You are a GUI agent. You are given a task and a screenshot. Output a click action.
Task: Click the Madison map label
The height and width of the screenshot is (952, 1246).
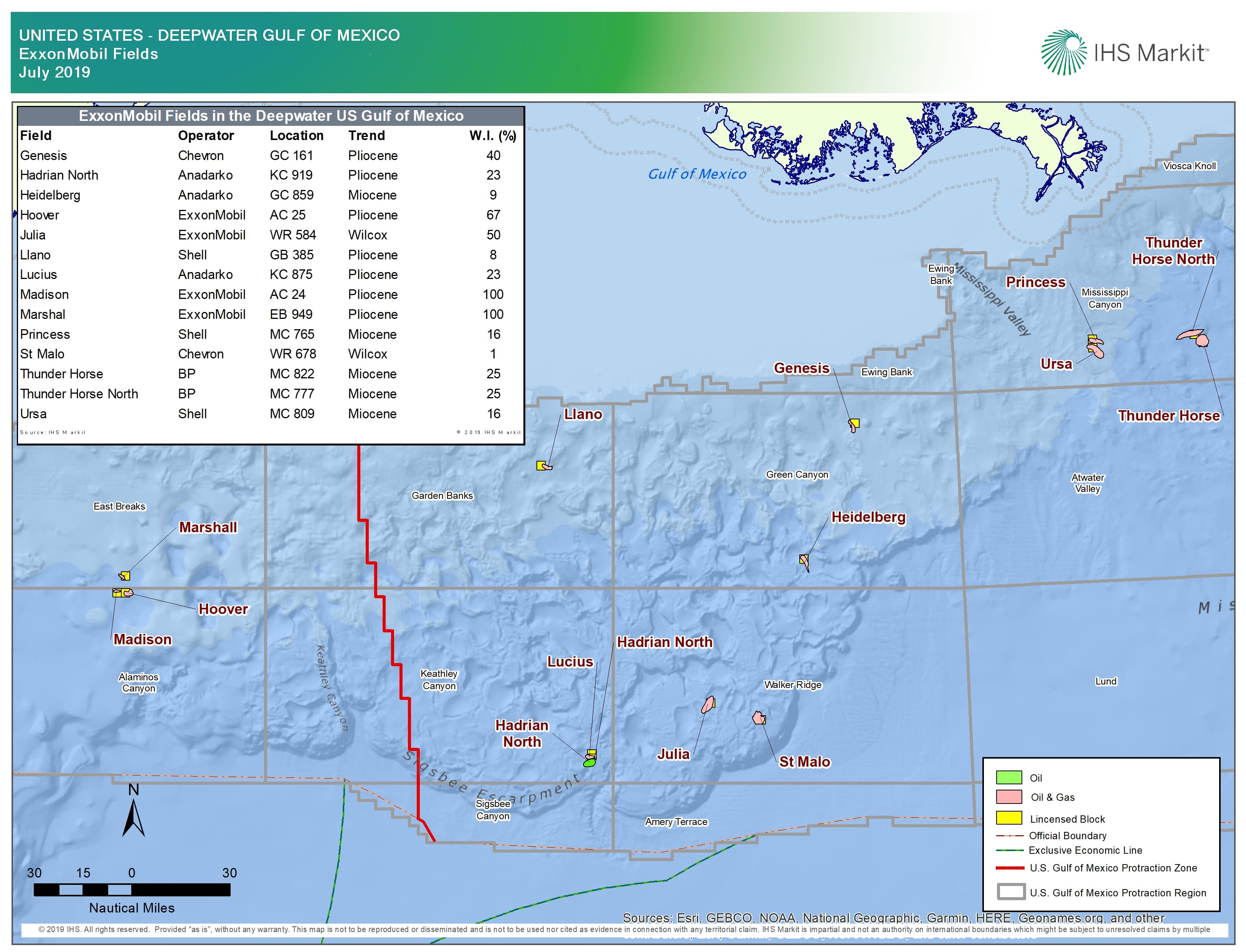[x=142, y=639]
